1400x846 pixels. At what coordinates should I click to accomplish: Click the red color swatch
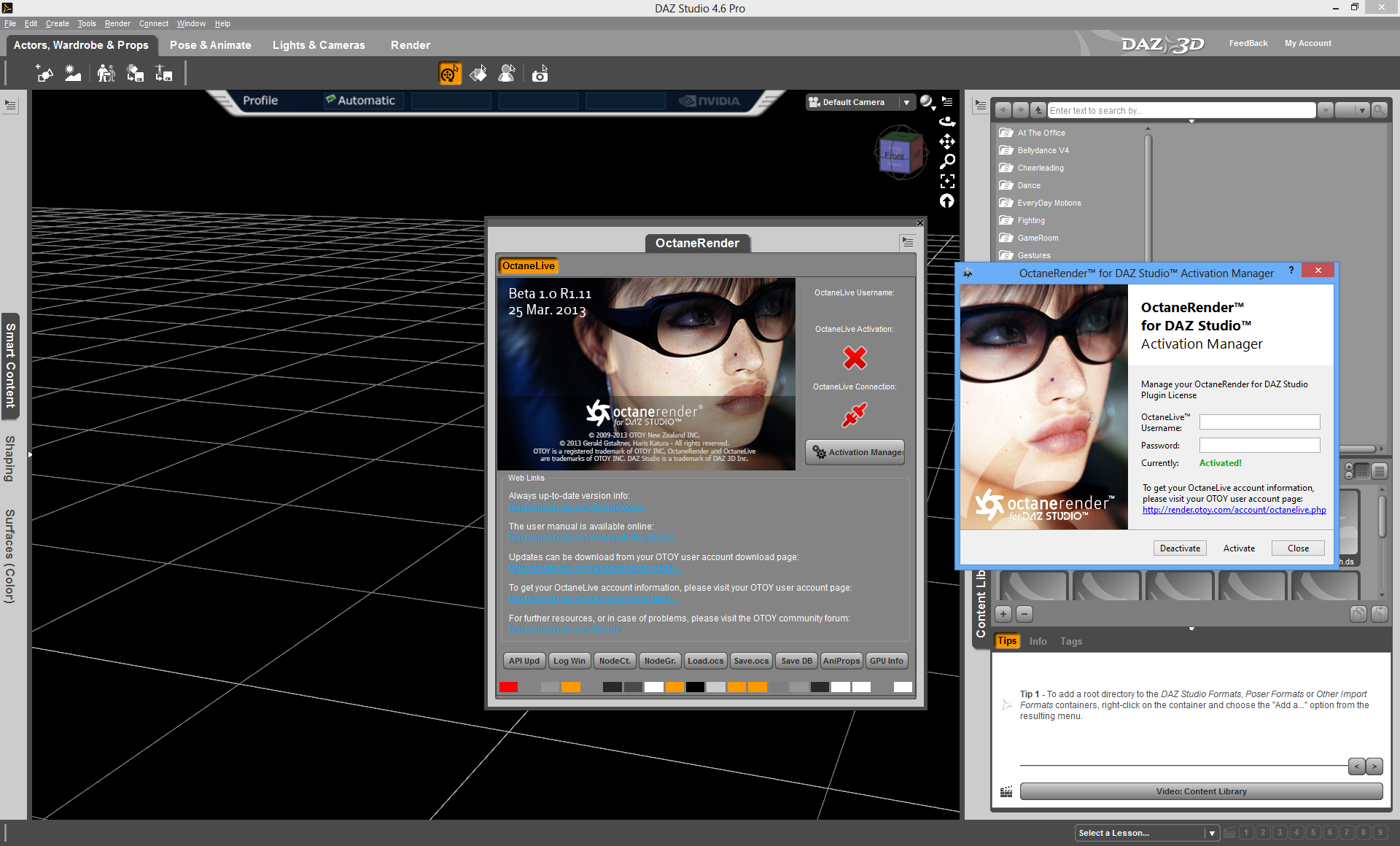coord(509,687)
